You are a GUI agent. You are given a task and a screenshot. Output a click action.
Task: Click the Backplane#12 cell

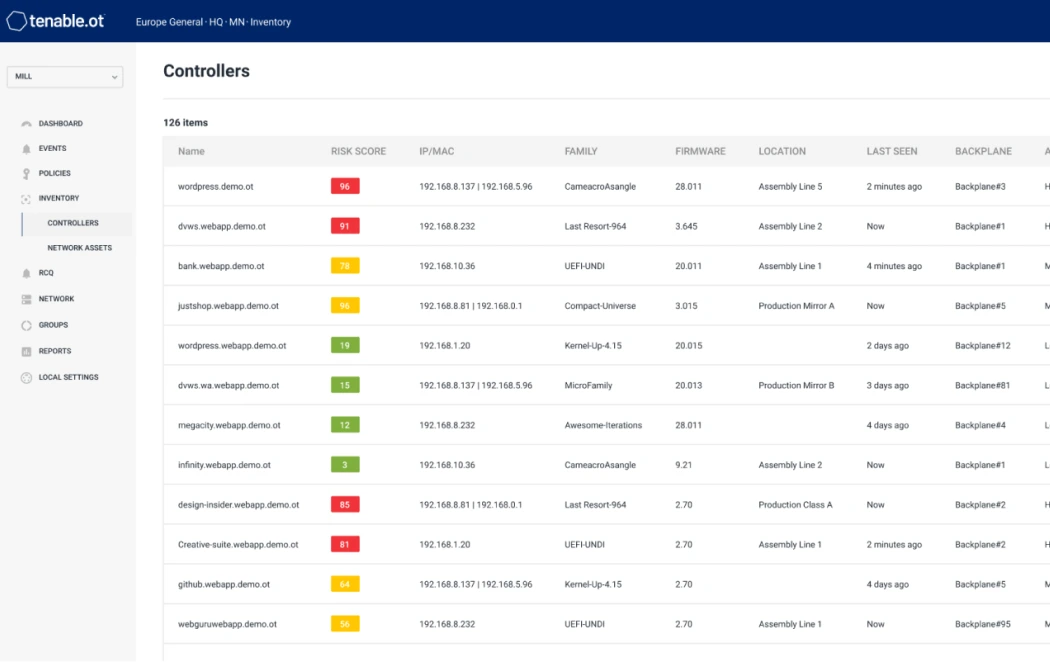click(x=982, y=346)
